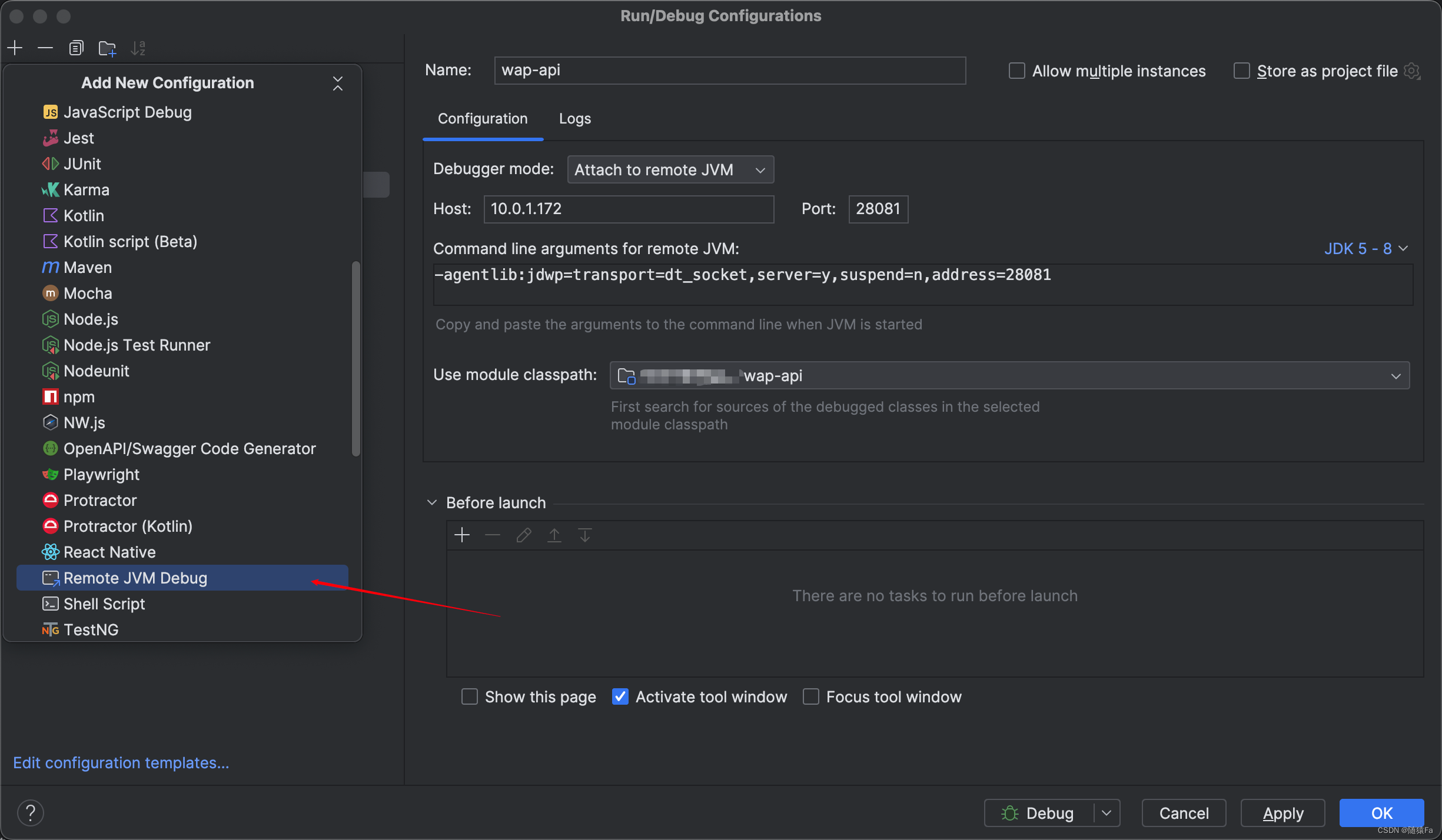
Task: Click the React Native configuration icon
Action: (x=49, y=551)
